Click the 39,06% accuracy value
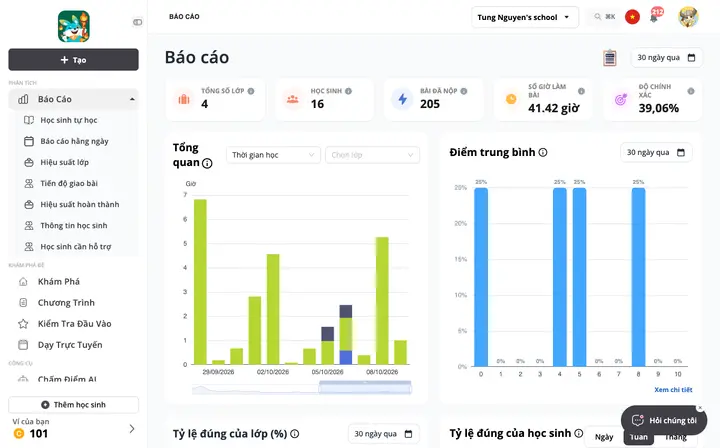This screenshot has width=720, height=448. click(x=658, y=108)
